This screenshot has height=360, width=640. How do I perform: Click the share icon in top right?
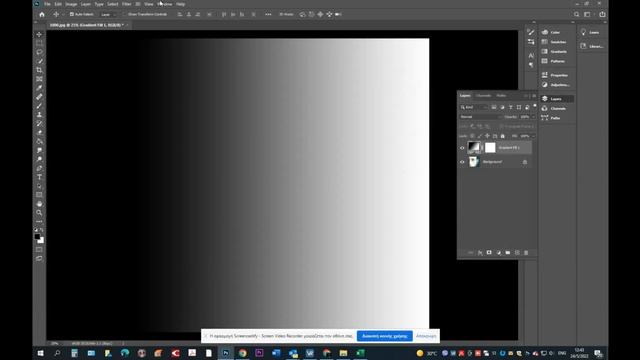coord(602,14)
